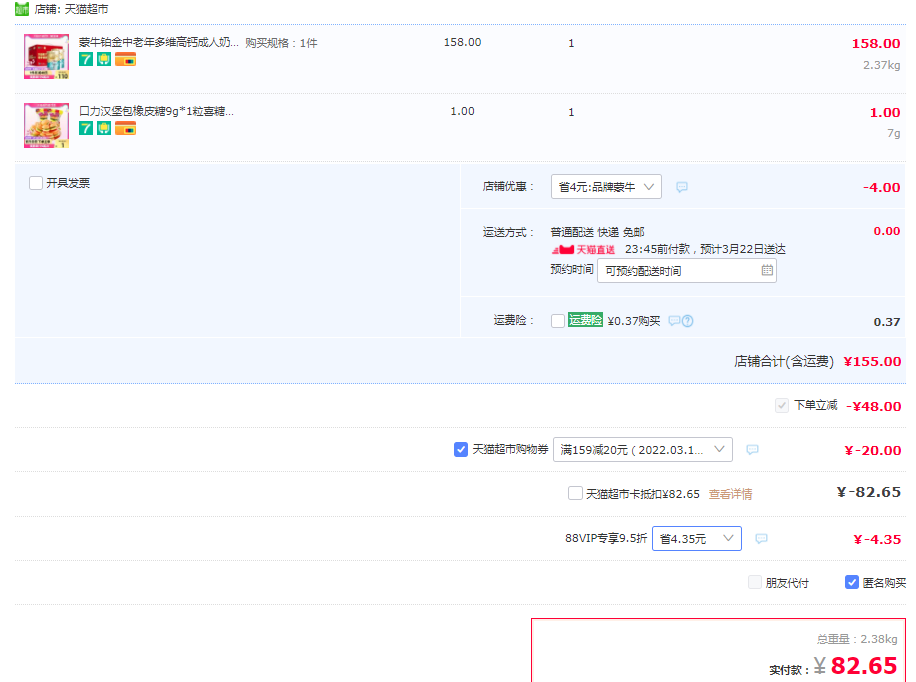Open the calendar icon in delivery time field

click(x=767, y=270)
